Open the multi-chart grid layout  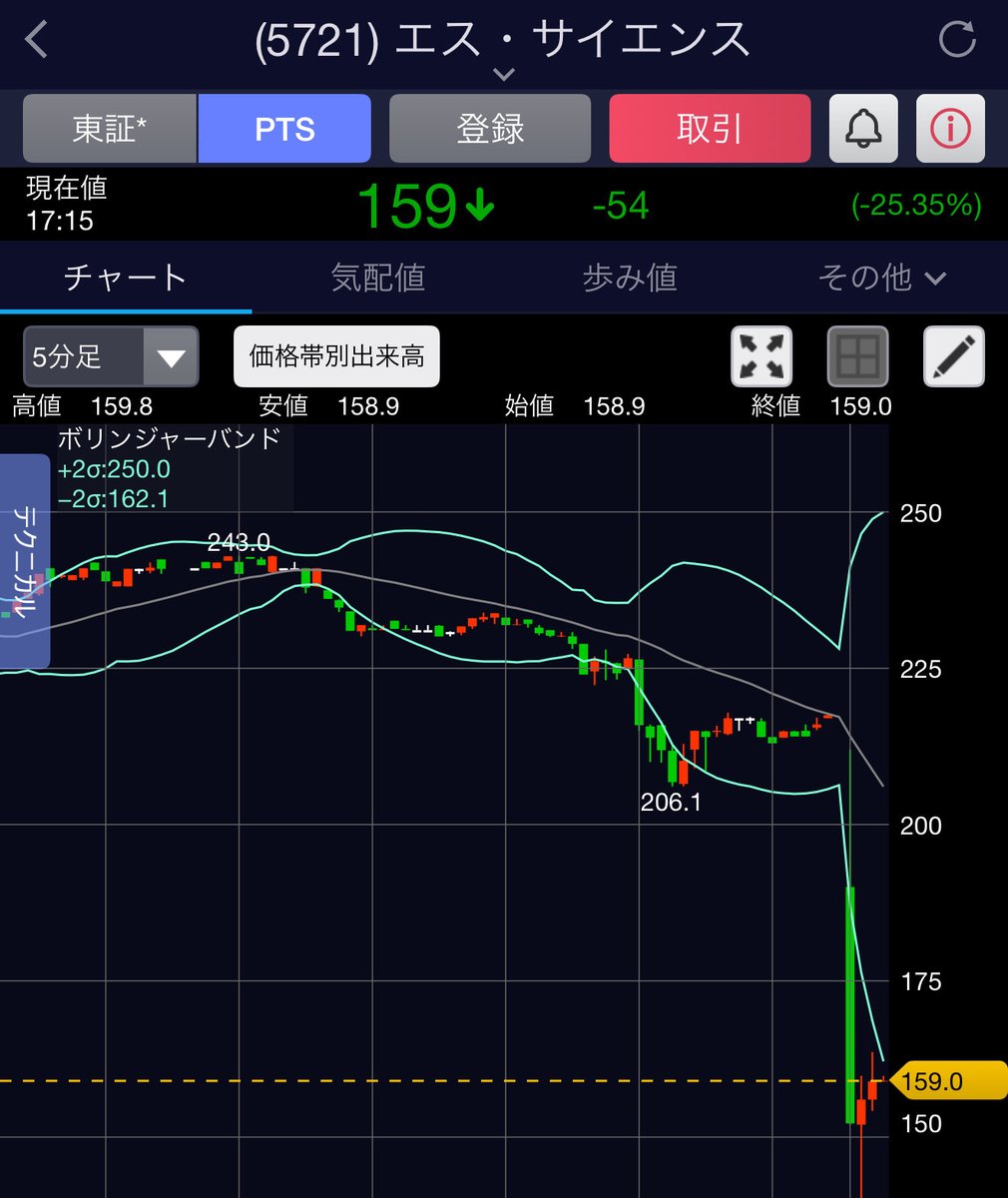856,356
